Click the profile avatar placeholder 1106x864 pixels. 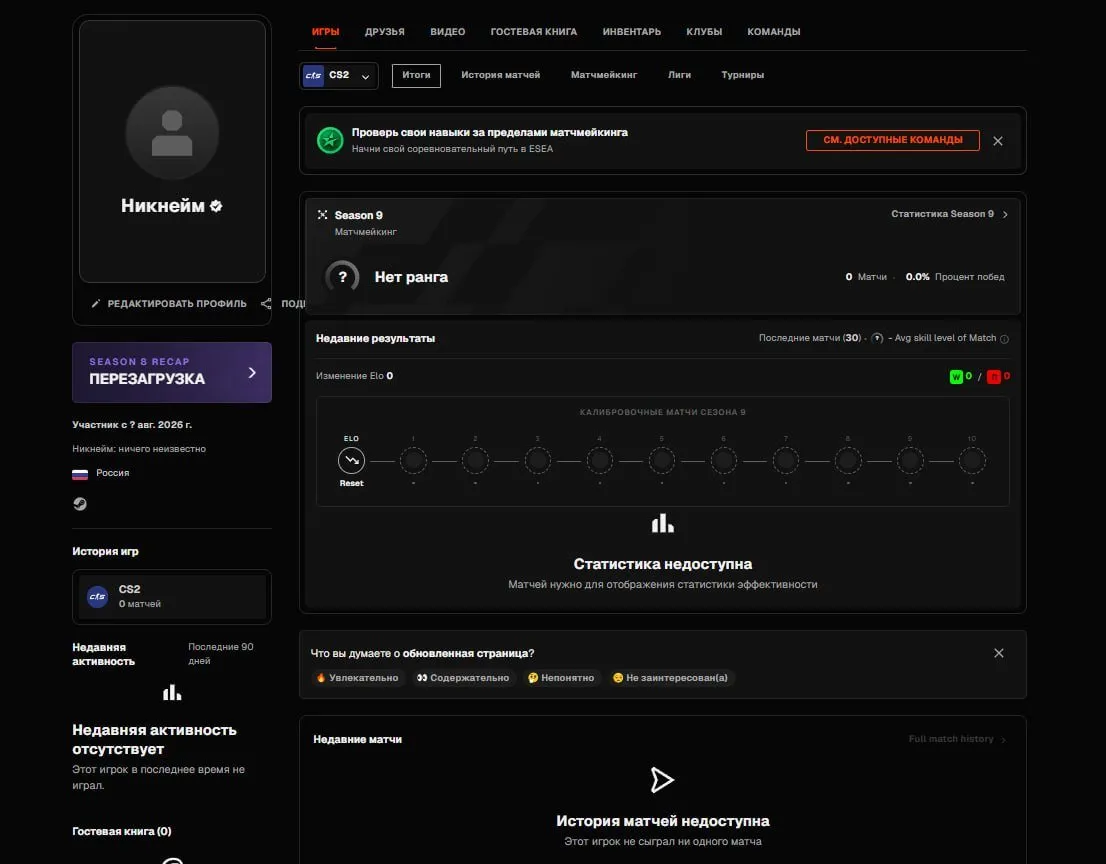[172, 133]
